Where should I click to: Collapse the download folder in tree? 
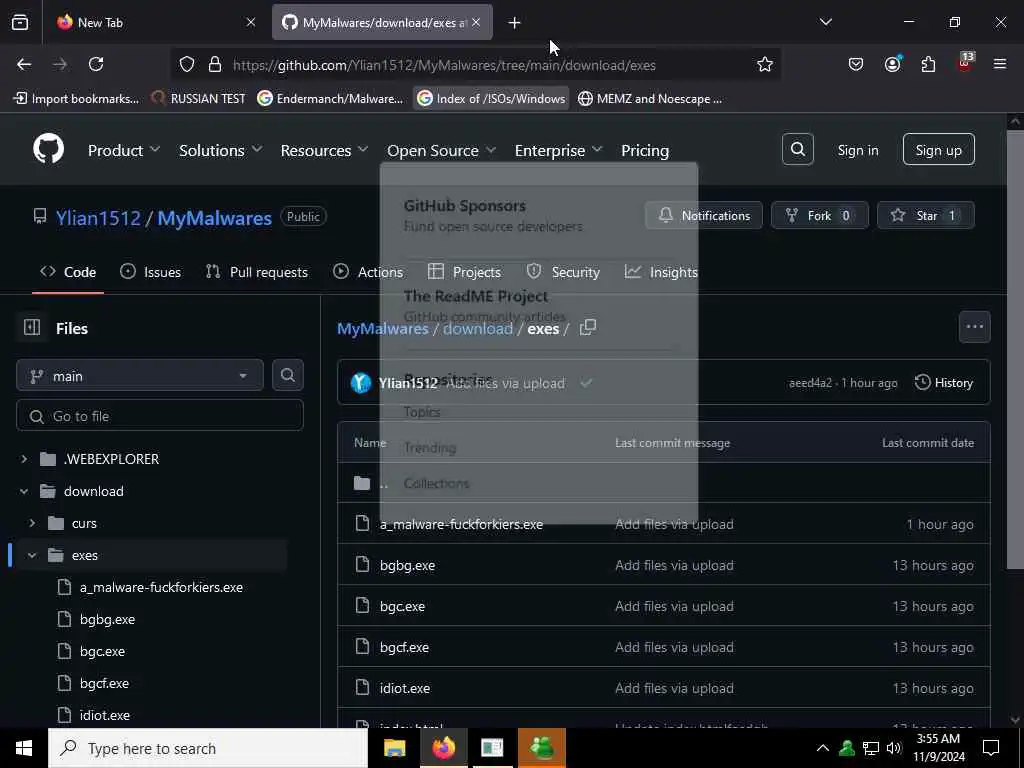coord(24,491)
